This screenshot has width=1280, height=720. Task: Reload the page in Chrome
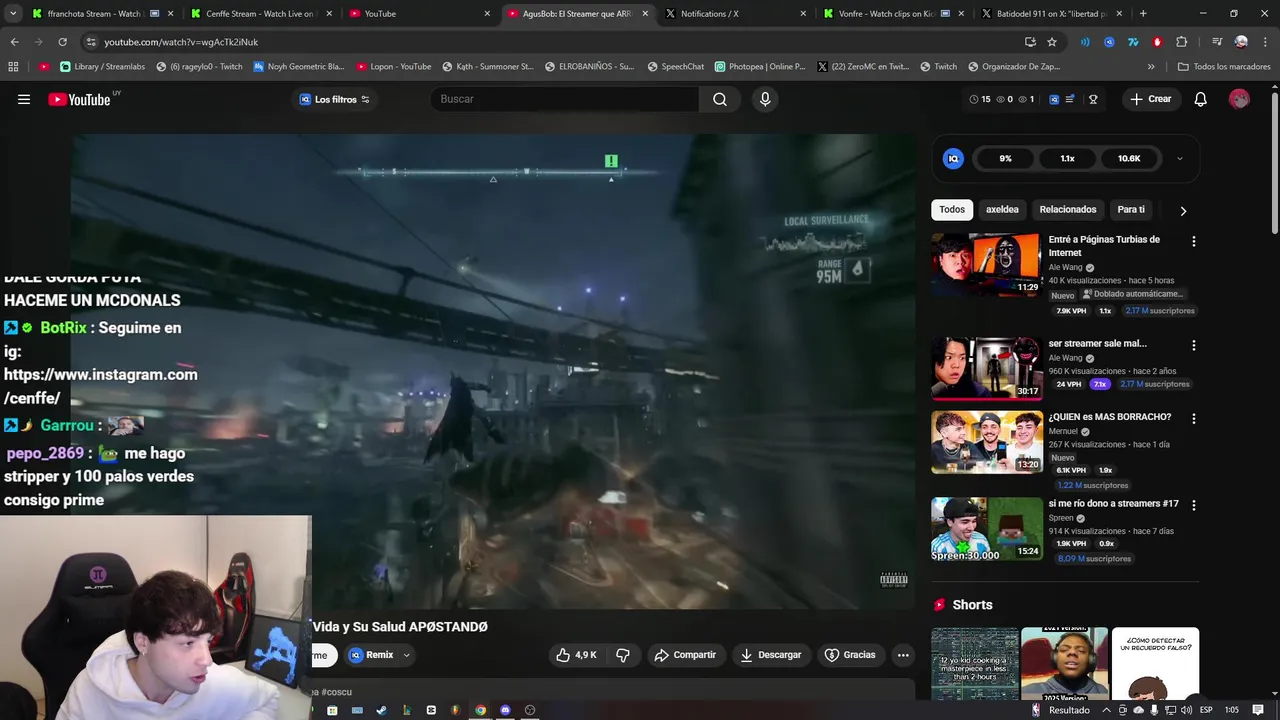pos(62,42)
